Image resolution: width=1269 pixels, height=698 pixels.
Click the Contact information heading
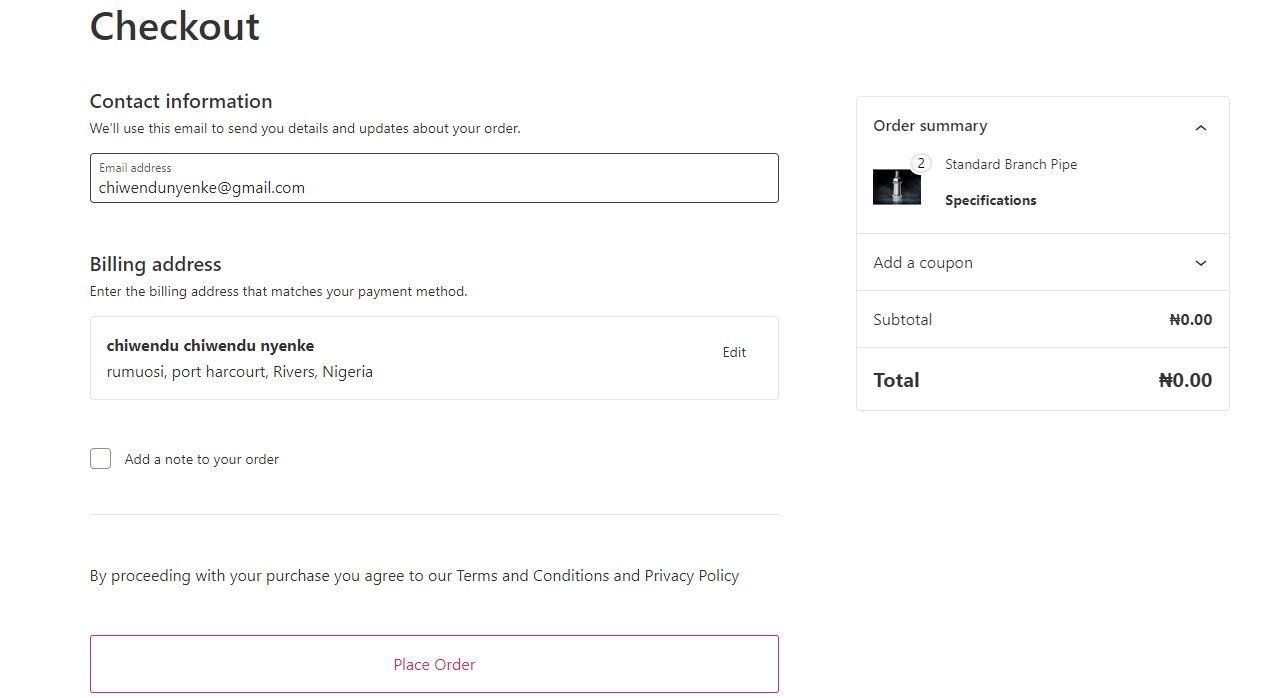(181, 101)
